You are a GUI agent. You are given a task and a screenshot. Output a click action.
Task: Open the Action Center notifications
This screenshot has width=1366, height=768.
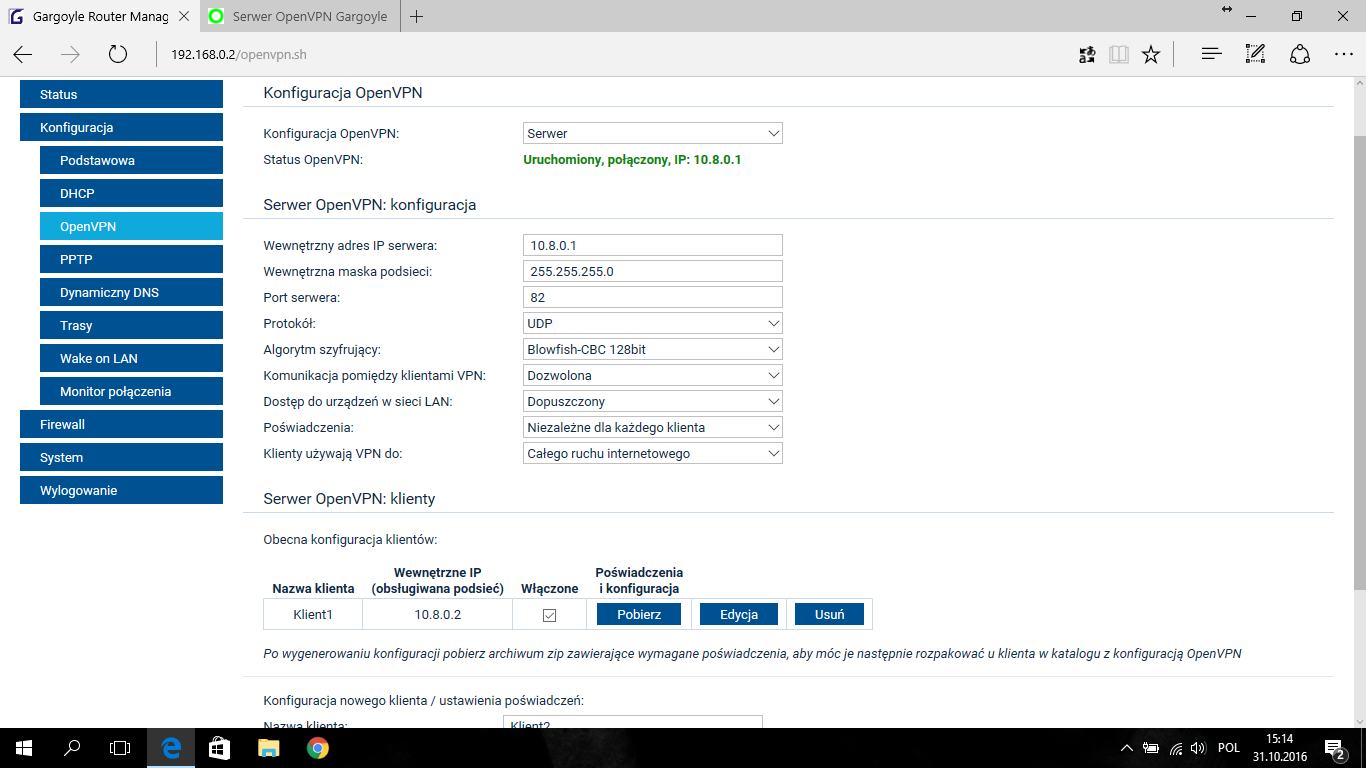[1335, 748]
